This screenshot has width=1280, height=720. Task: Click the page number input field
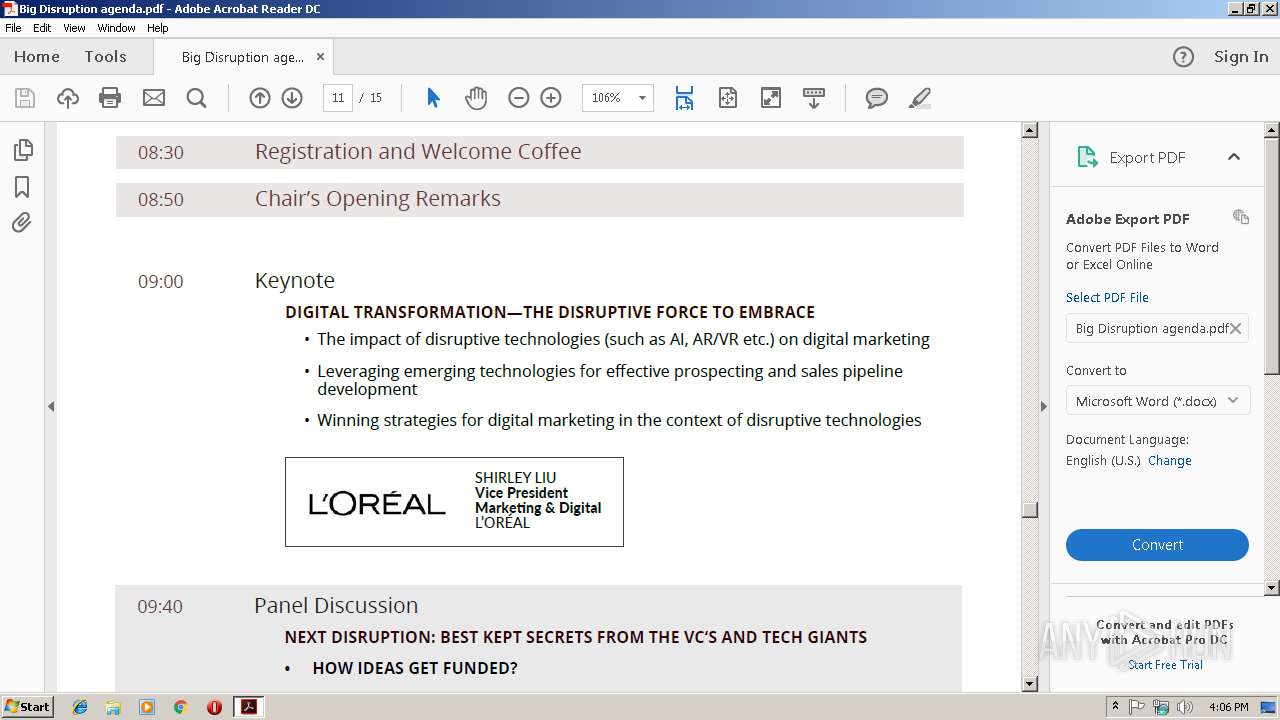coord(338,98)
